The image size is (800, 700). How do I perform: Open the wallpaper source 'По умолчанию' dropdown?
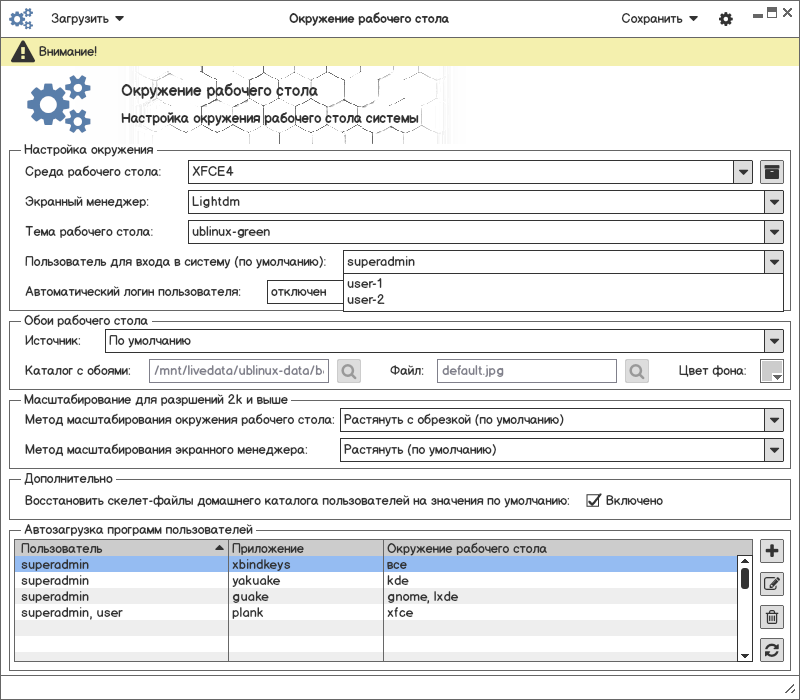coord(773,342)
